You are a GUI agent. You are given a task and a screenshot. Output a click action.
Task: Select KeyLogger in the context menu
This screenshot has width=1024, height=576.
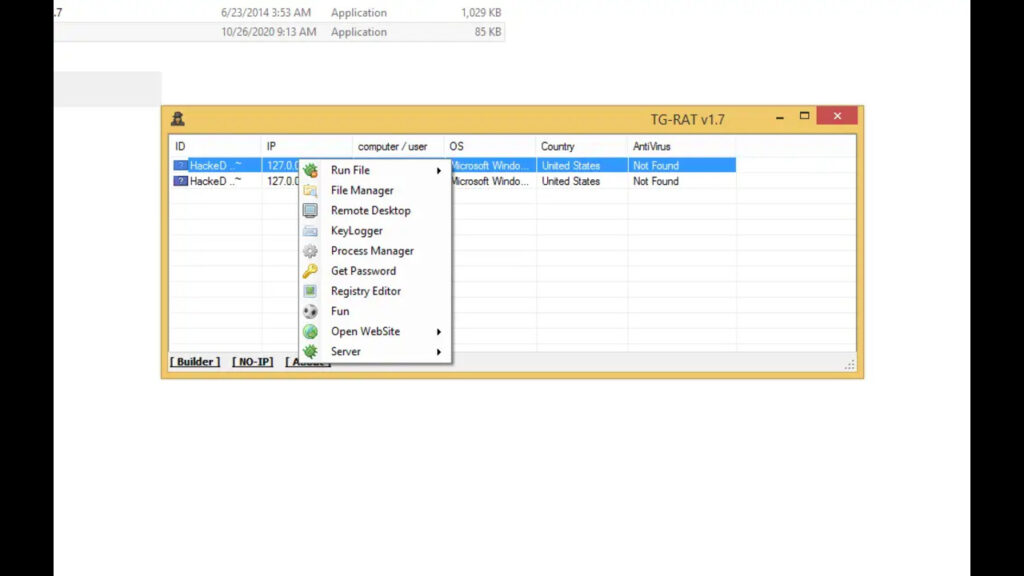click(375, 231)
